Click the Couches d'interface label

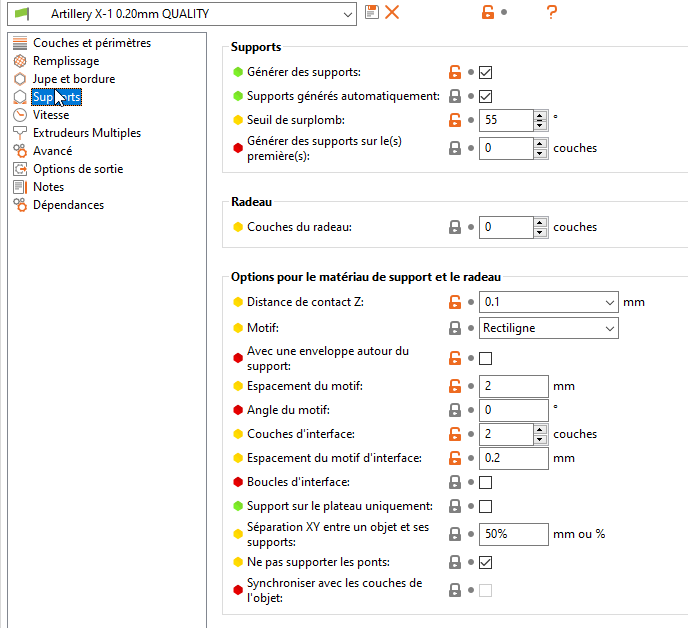(301, 434)
